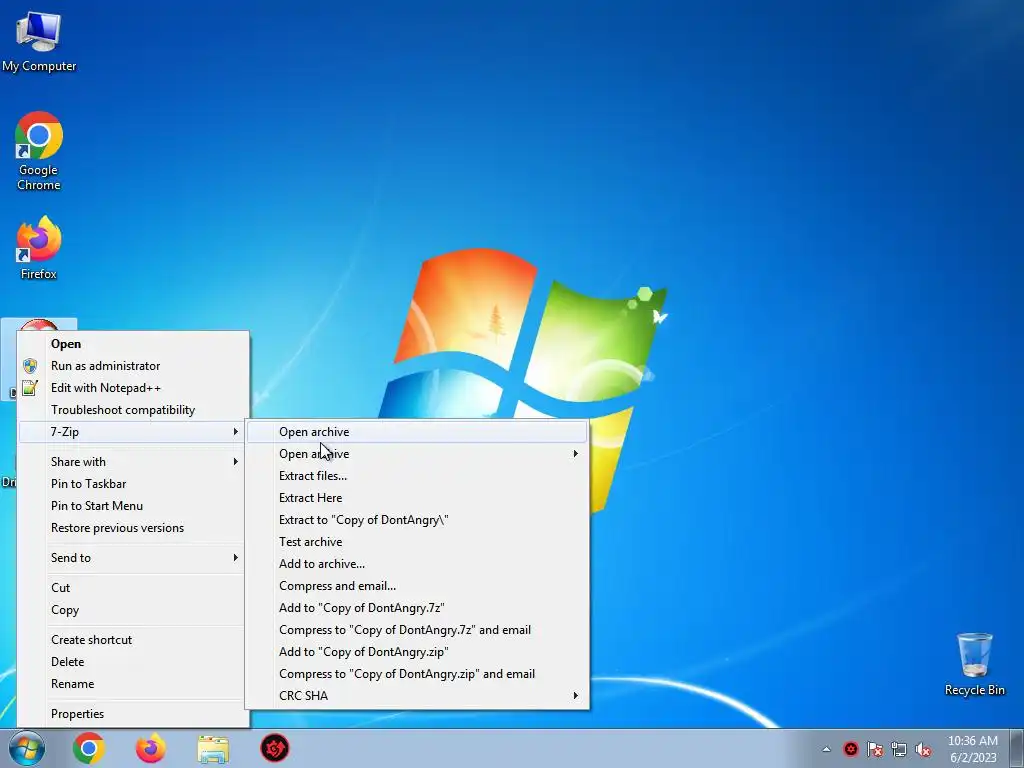Select Compress to "Copy of DontAngry.7z" and email
Screen dimensions: 1024x768
[417, 630]
